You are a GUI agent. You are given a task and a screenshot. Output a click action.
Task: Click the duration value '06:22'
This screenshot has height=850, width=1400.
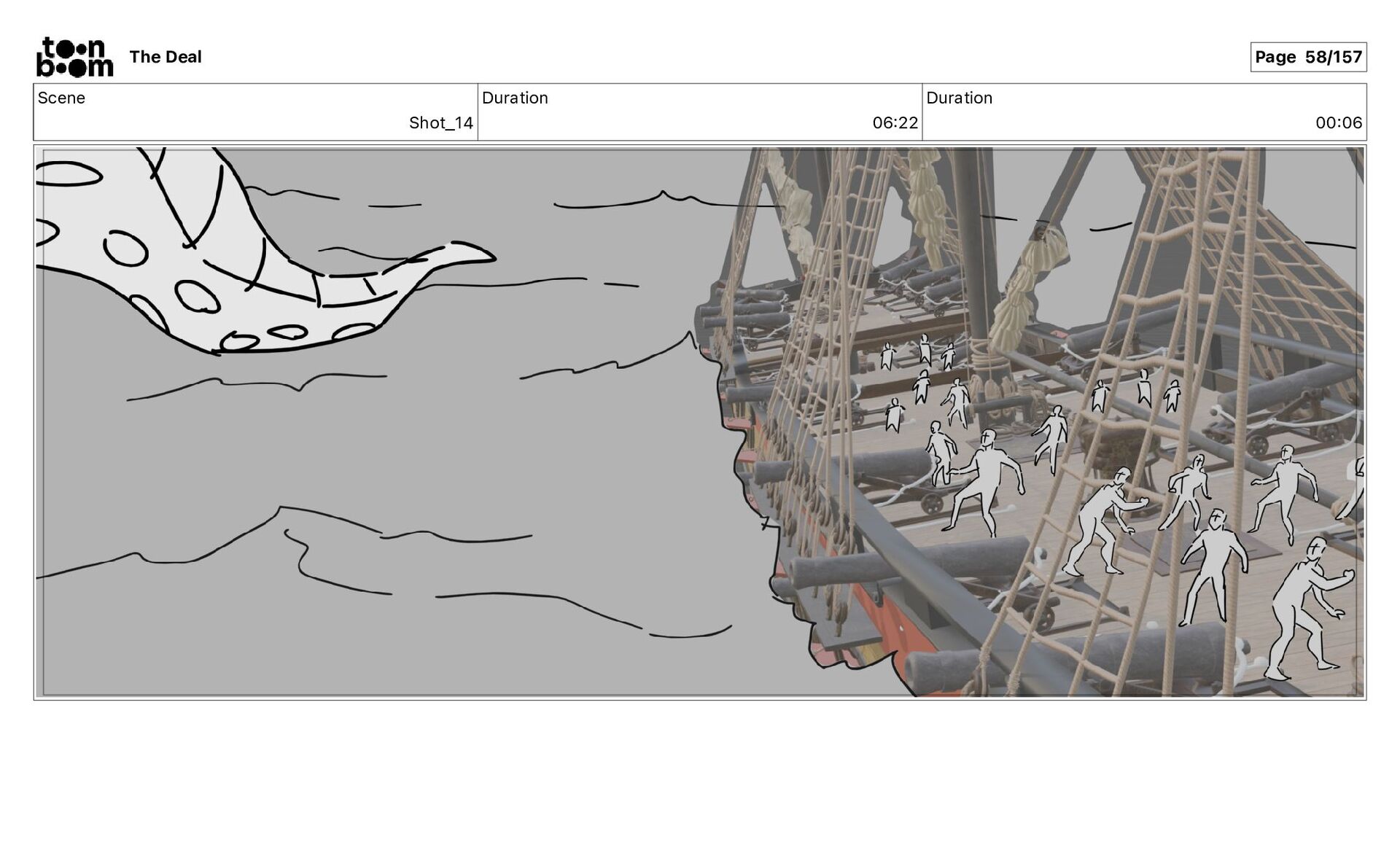(895, 122)
